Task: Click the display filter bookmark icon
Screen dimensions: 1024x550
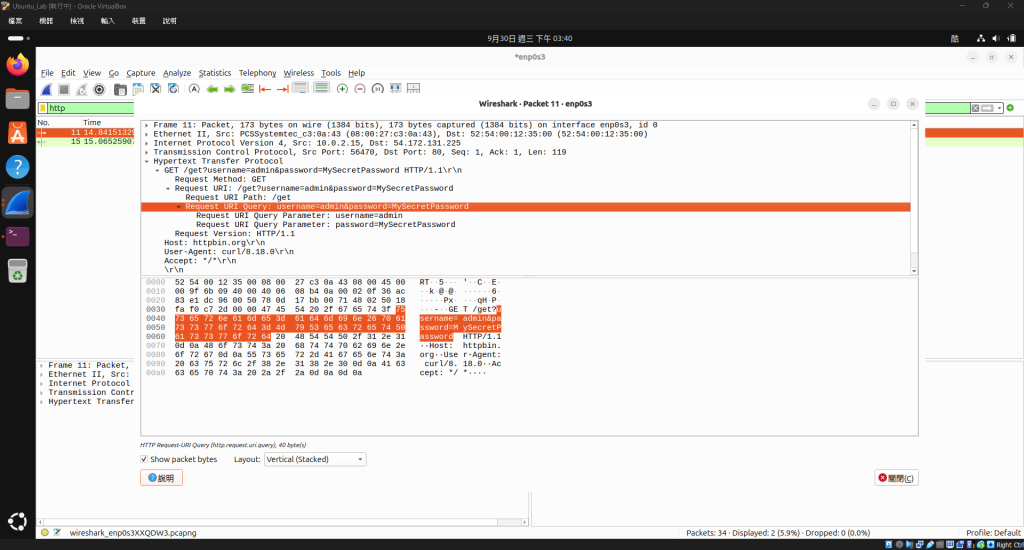Action: [x=43, y=108]
